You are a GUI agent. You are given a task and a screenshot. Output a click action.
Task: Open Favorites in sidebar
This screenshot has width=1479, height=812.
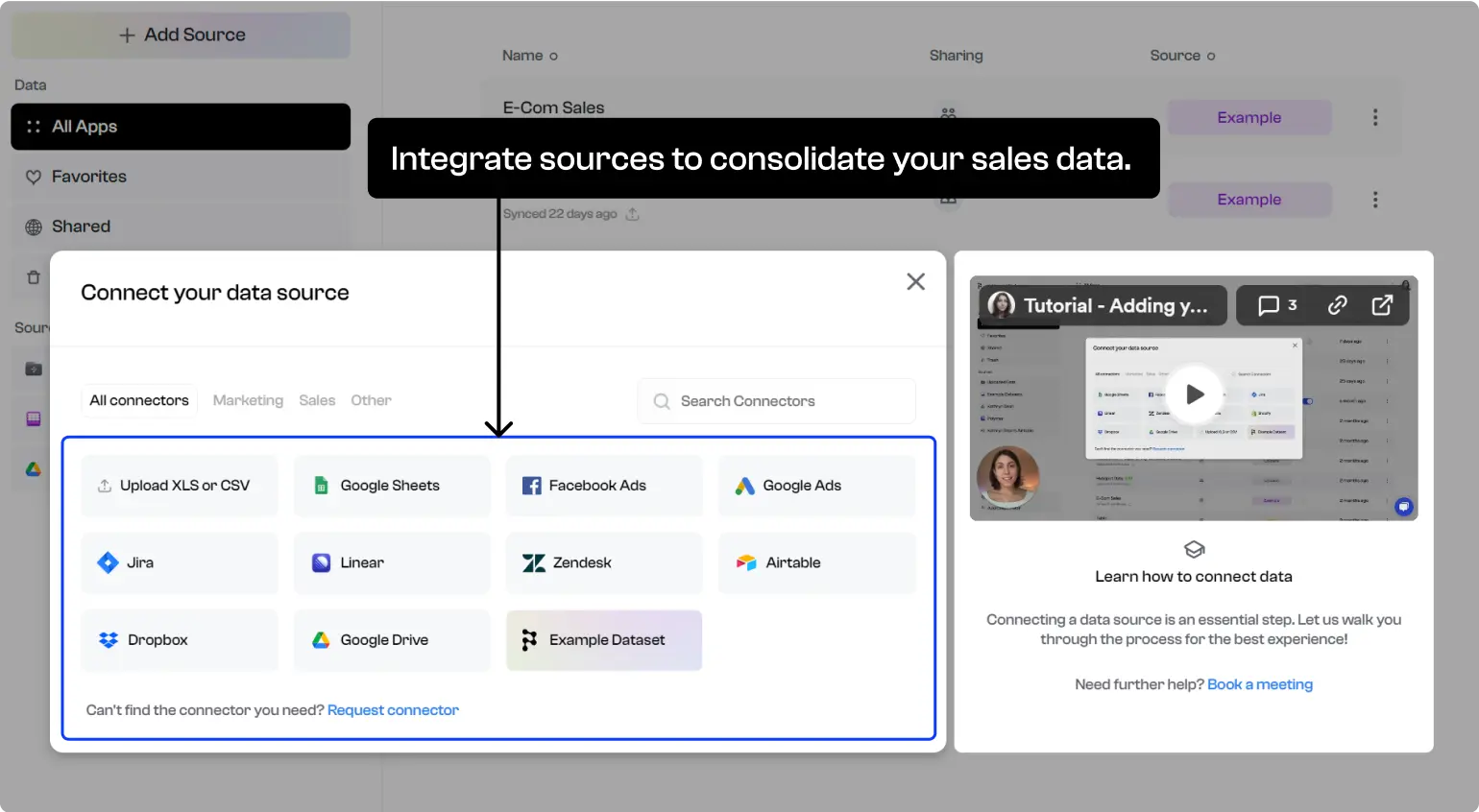pyautogui.click(x=181, y=177)
